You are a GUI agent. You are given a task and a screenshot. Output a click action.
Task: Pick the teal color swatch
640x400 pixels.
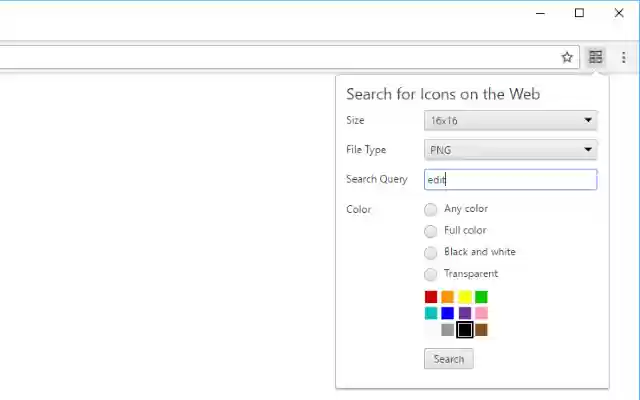tap(431, 313)
